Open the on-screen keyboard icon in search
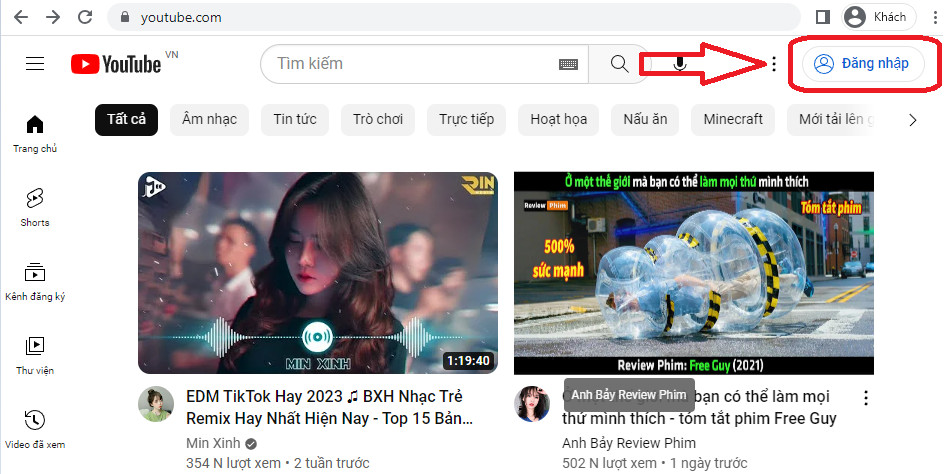This screenshot has width=947, height=474. (568, 64)
